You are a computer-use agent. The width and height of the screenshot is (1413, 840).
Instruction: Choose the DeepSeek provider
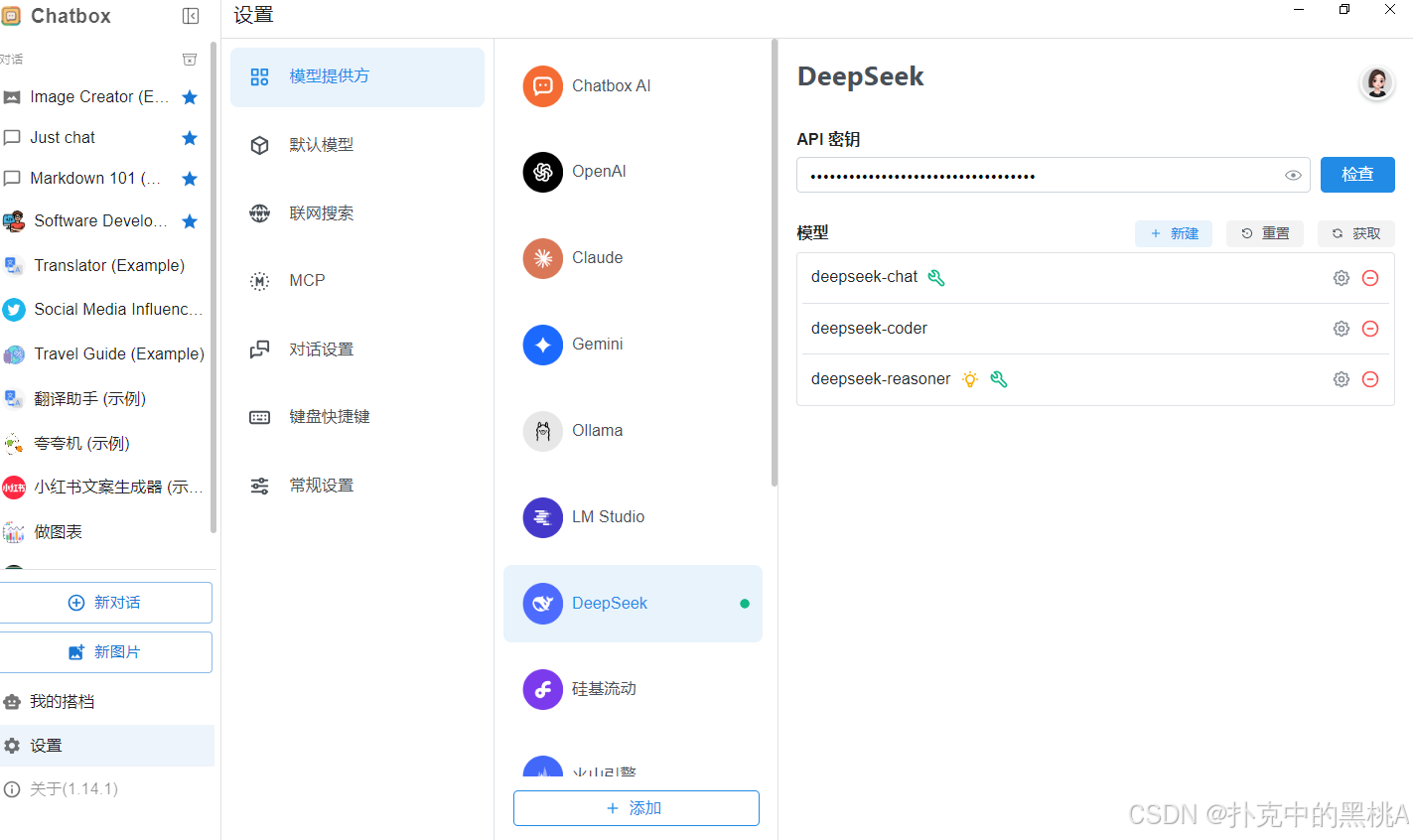tap(633, 604)
